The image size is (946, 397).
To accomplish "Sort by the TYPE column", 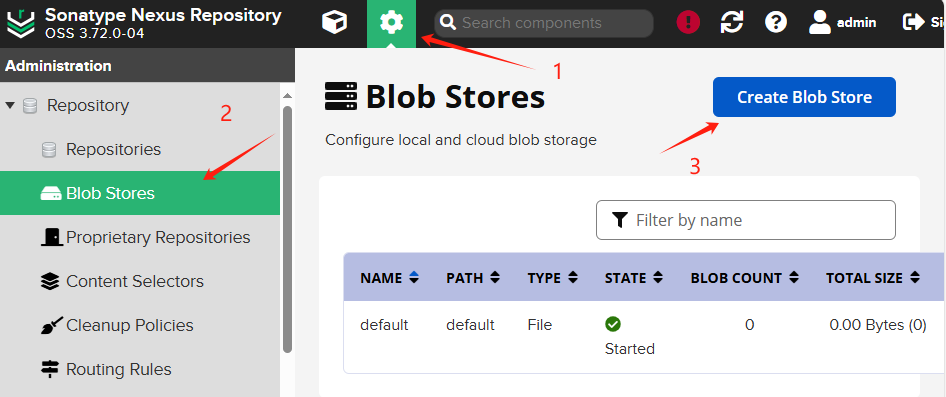I will coord(553,278).
